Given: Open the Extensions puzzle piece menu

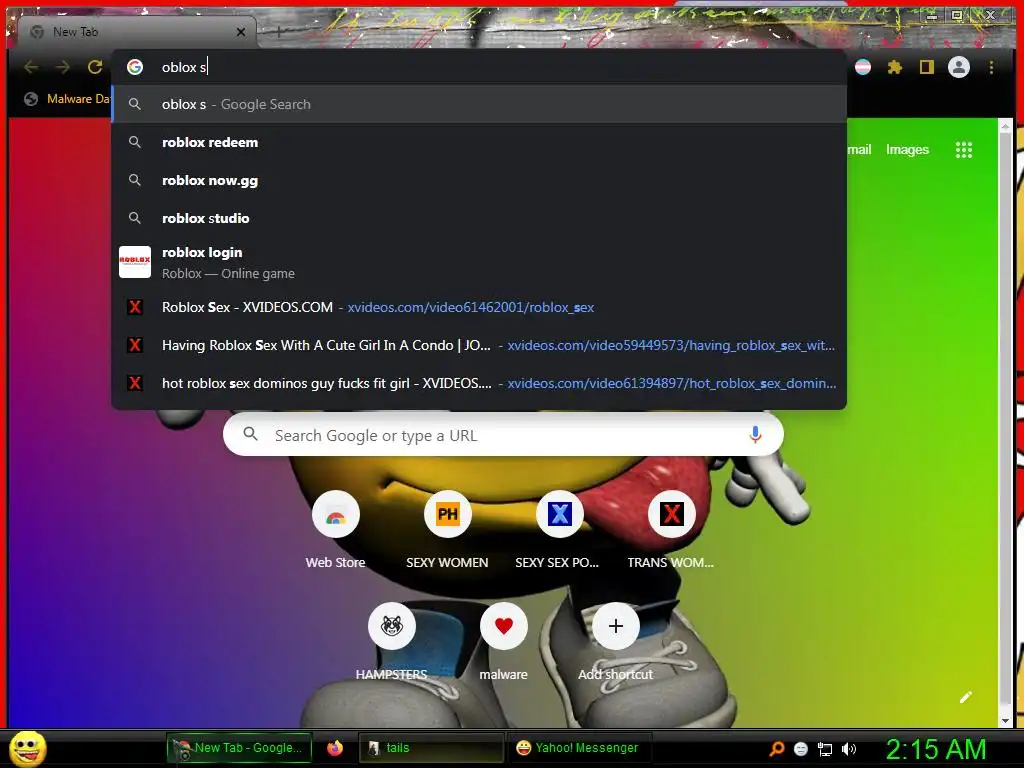Looking at the screenshot, I should point(895,67).
